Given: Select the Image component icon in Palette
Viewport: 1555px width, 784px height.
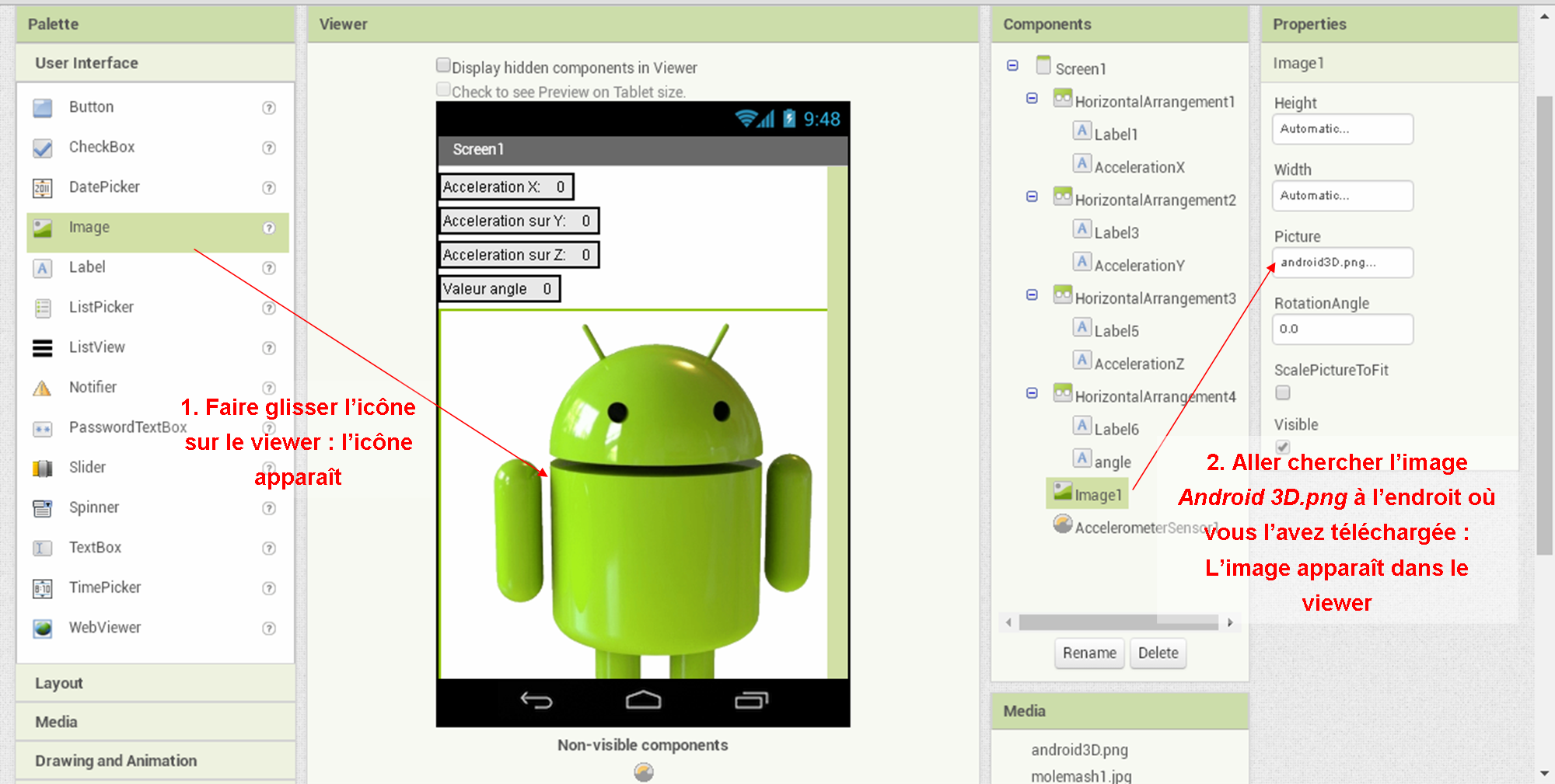Looking at the screenshot, I should [x=43, y=228].
